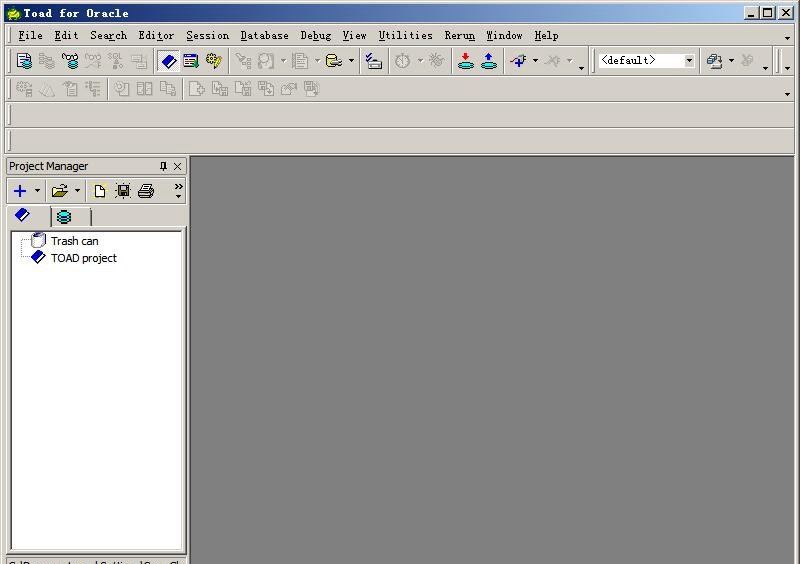Click the grayed stopwatch toolbar icon

403,61
